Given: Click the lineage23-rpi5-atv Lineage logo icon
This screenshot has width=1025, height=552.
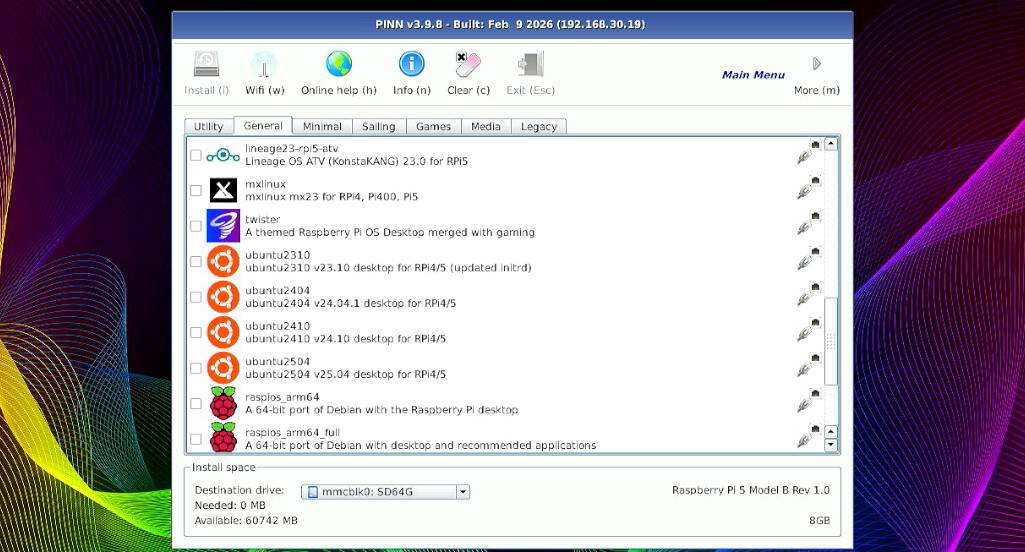Looking at the screenshot, I should point(223,155).
